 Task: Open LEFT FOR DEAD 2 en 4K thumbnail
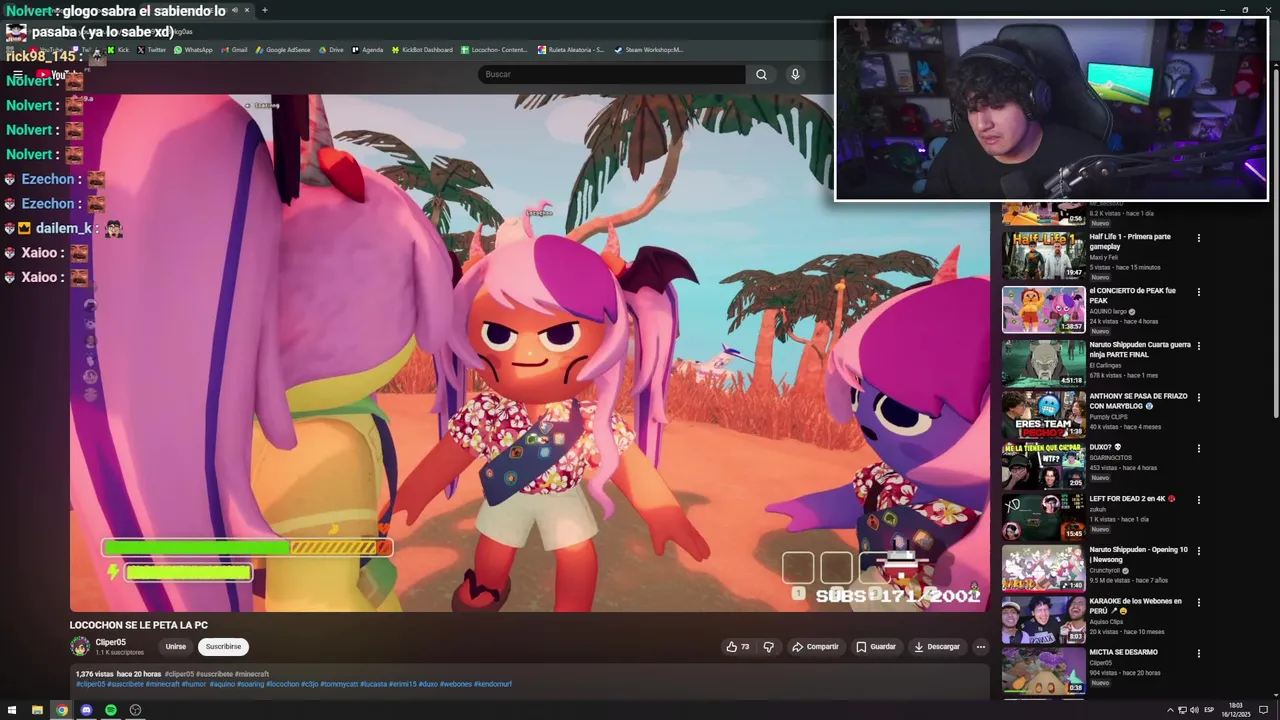point(1043,517)
